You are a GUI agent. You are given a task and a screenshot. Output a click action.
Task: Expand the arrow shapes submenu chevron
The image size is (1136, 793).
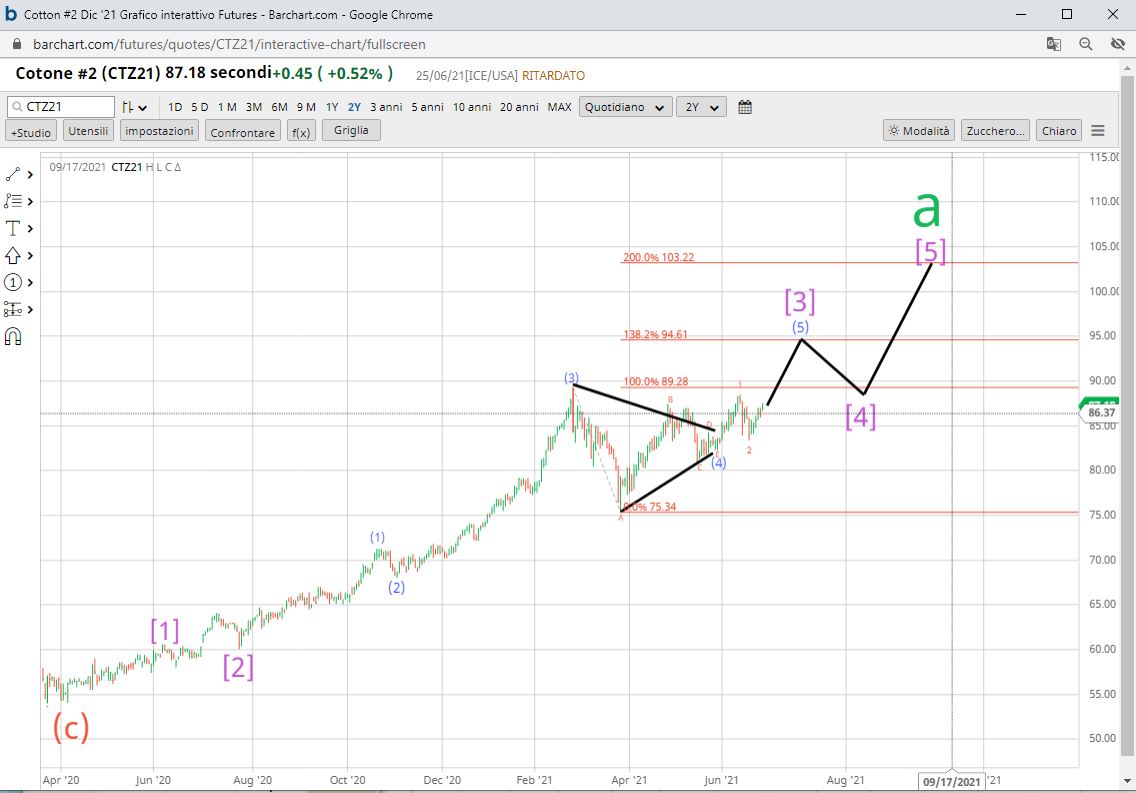click(x=30, y=256)
